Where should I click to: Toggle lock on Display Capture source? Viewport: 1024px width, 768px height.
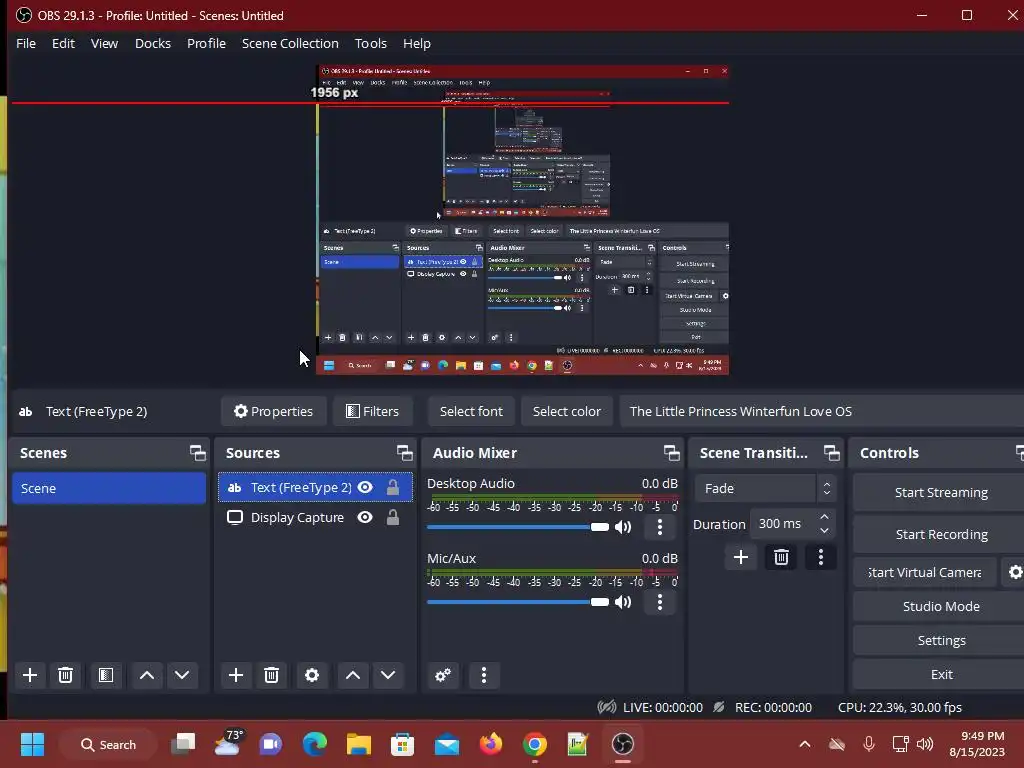[392, 517]
